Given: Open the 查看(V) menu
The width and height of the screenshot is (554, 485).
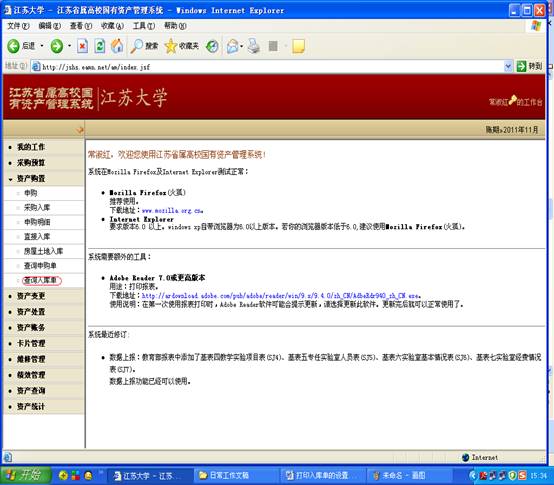Looking at the screenshot, I should (81, 26).
